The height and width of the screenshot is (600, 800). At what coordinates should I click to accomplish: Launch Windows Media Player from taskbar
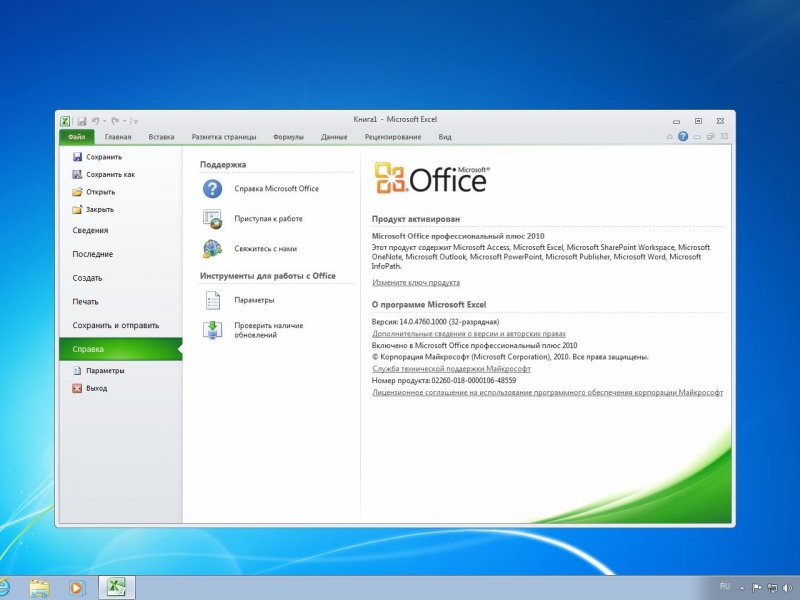tap(77, 588)
